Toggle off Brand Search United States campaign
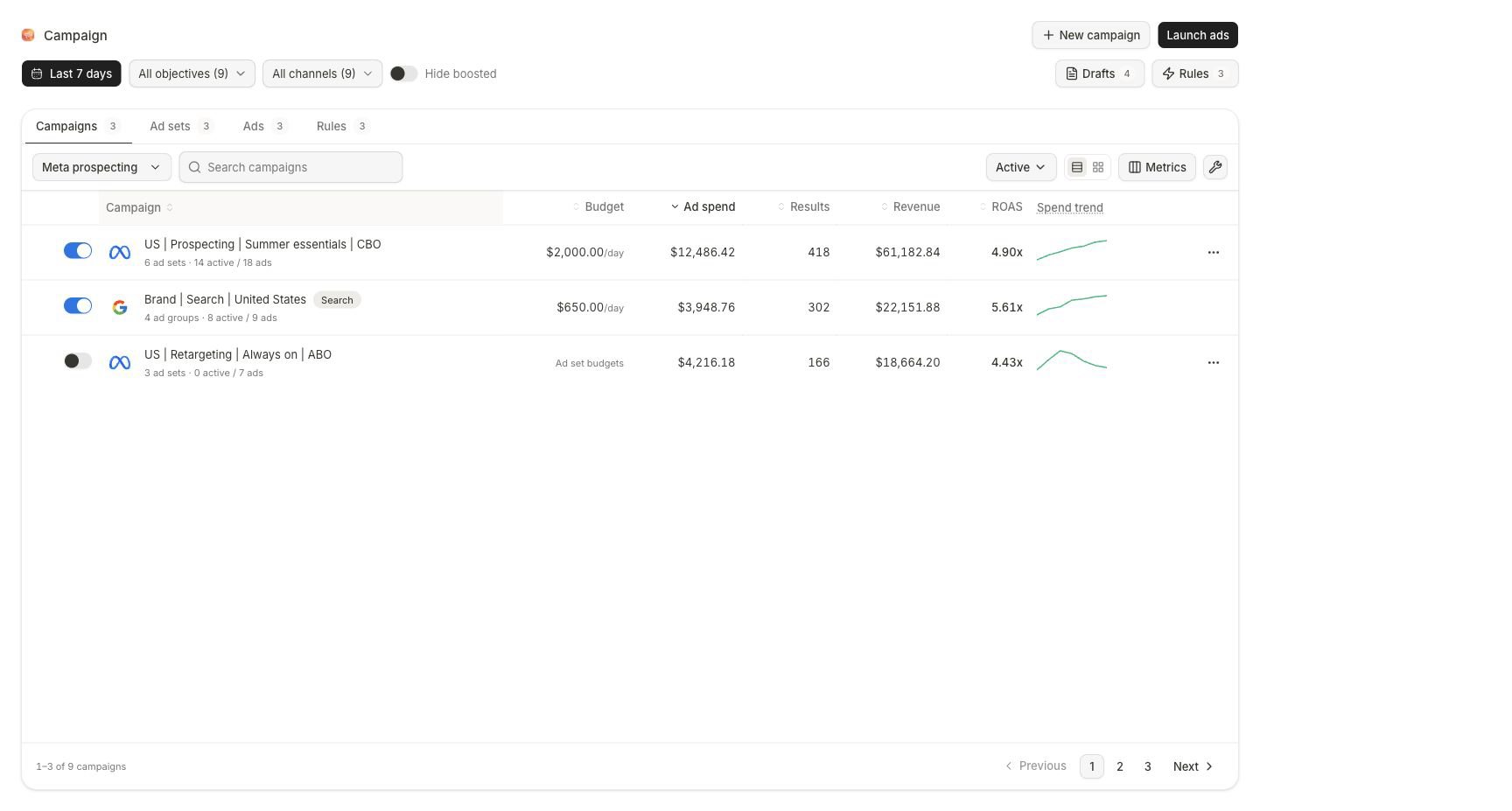 (x=78, y=306)
